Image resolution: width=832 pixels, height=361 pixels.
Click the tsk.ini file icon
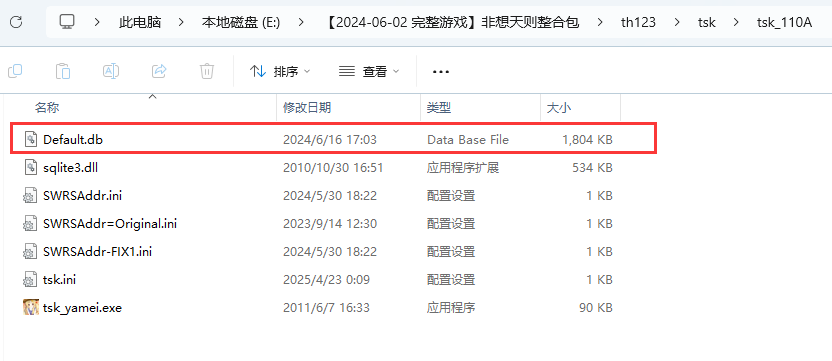coord(30,279)
